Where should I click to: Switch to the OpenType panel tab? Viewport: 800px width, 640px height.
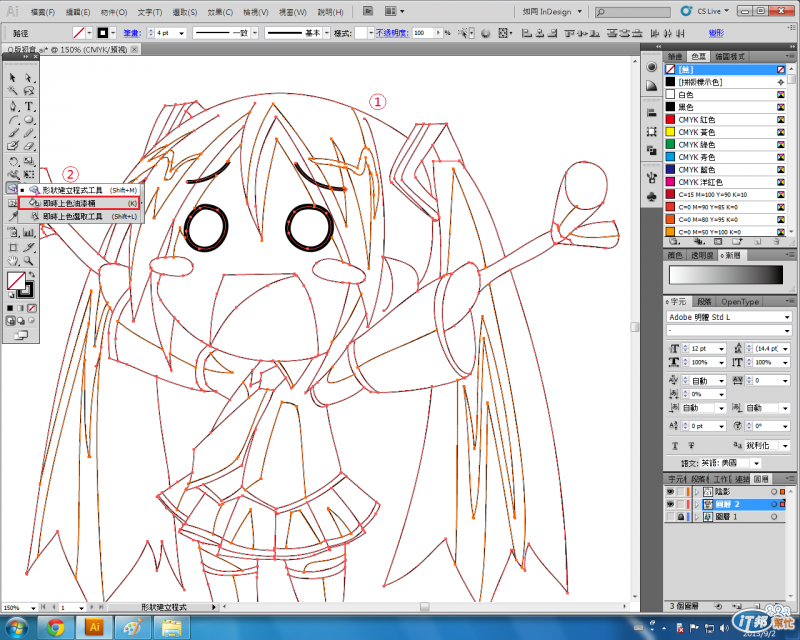[x=740, y=302]
